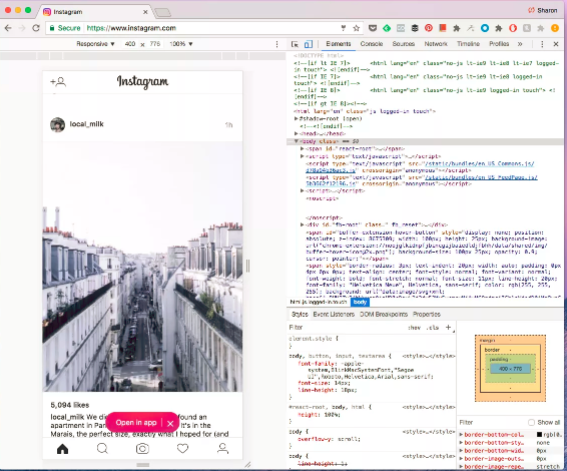
Task: Open the Instagram home tab icon
Action: [x=63, y=449]
